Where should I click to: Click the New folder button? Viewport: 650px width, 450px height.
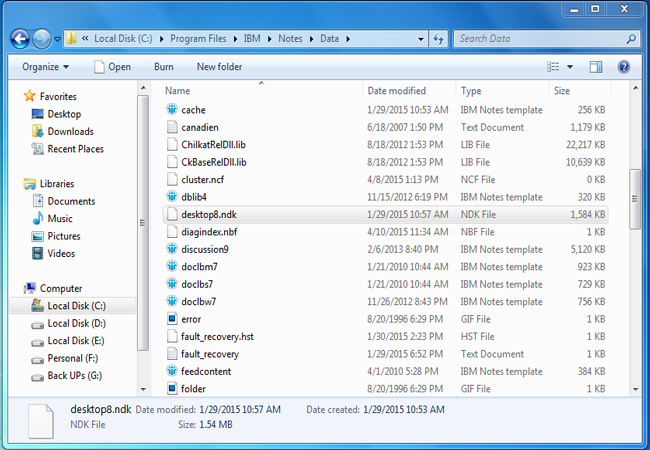click(219, 67)
